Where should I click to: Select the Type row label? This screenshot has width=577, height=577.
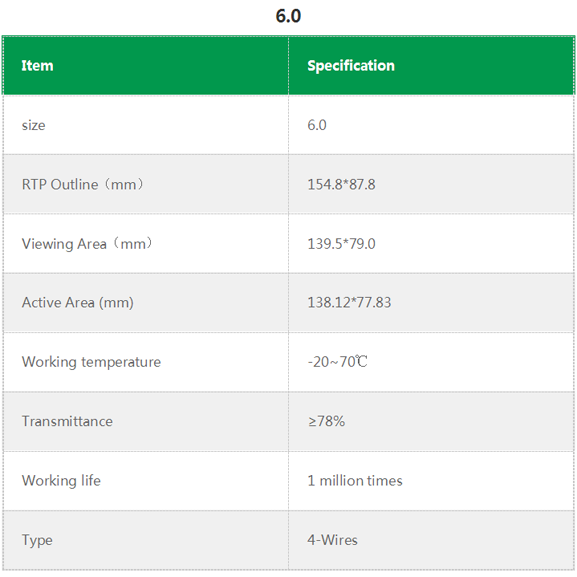click(37, 541)
